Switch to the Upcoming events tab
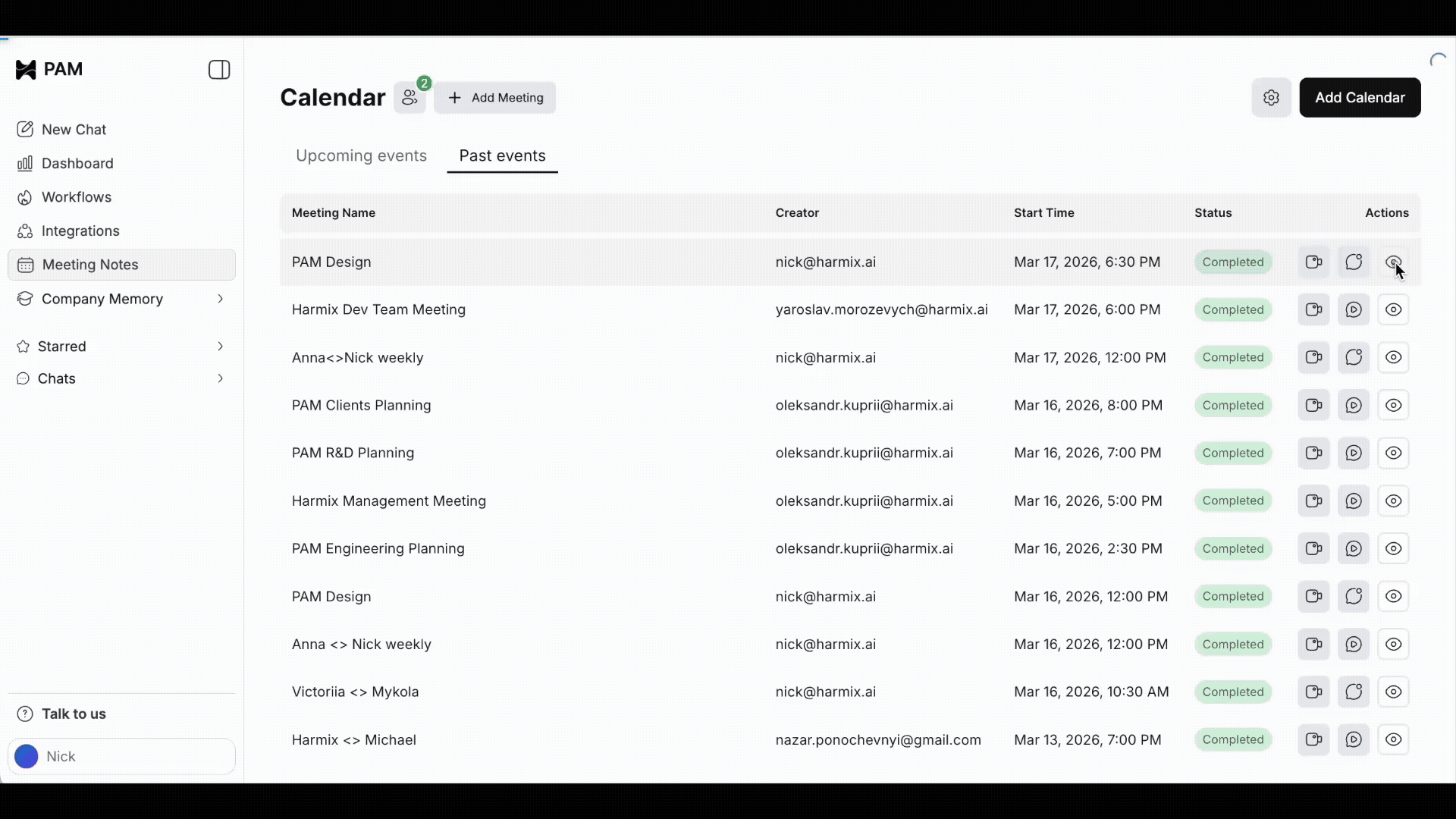 (361, 156)
